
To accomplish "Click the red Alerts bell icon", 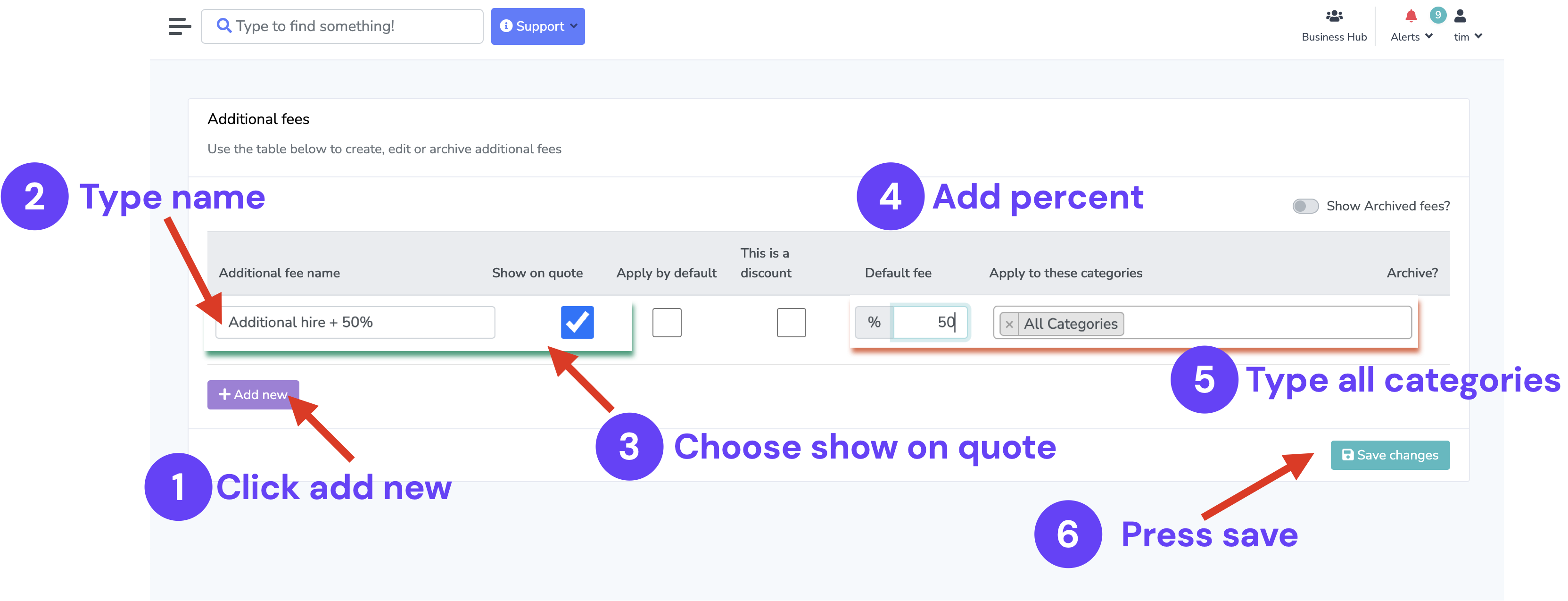I will coord(1411,16).
